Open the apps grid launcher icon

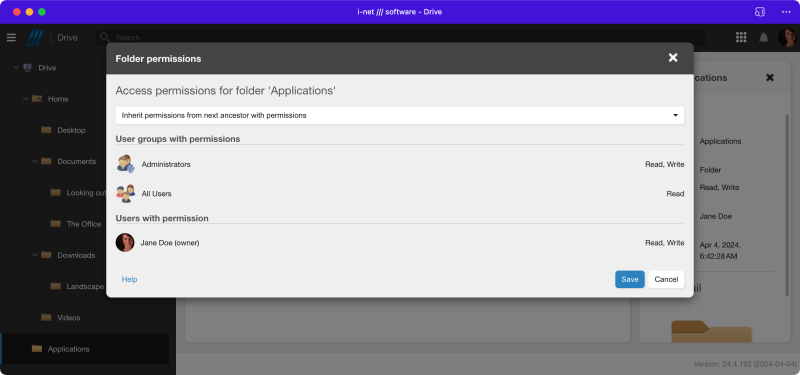[741, 37]
